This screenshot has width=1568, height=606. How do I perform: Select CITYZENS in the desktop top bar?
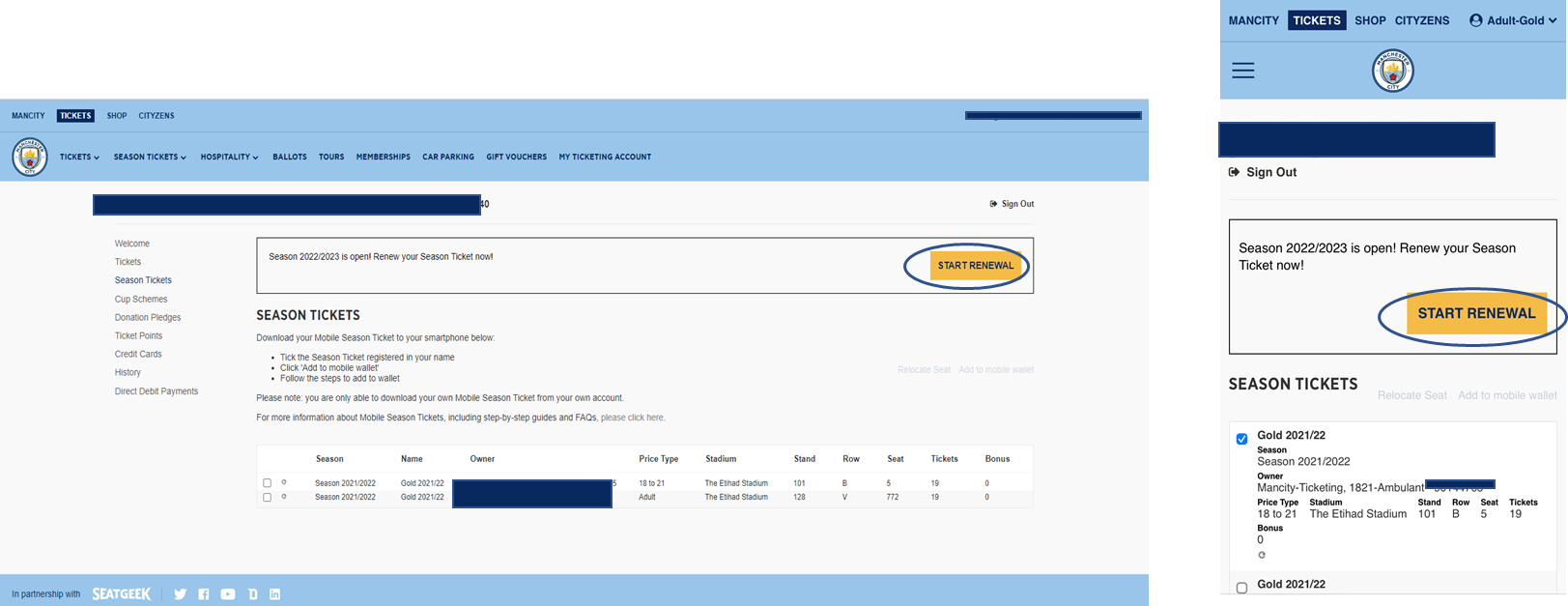[157, 116]
